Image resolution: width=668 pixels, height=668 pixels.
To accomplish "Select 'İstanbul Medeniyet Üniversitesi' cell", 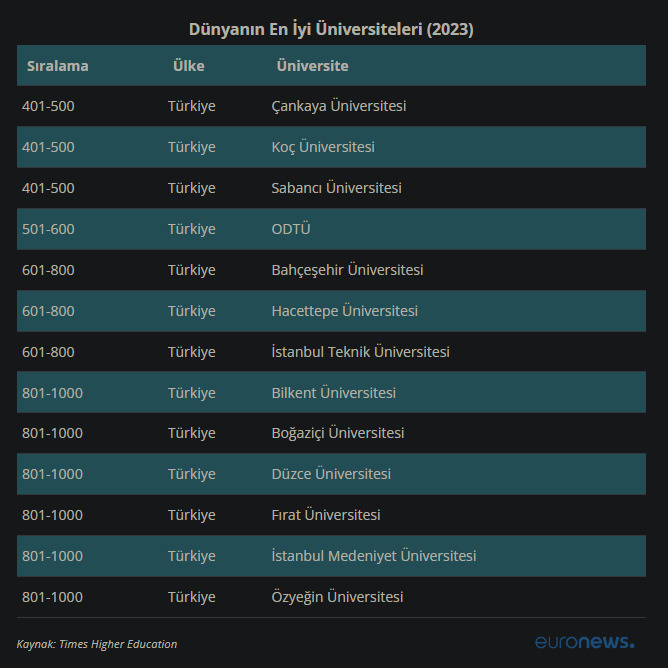I will pos(374,556).
